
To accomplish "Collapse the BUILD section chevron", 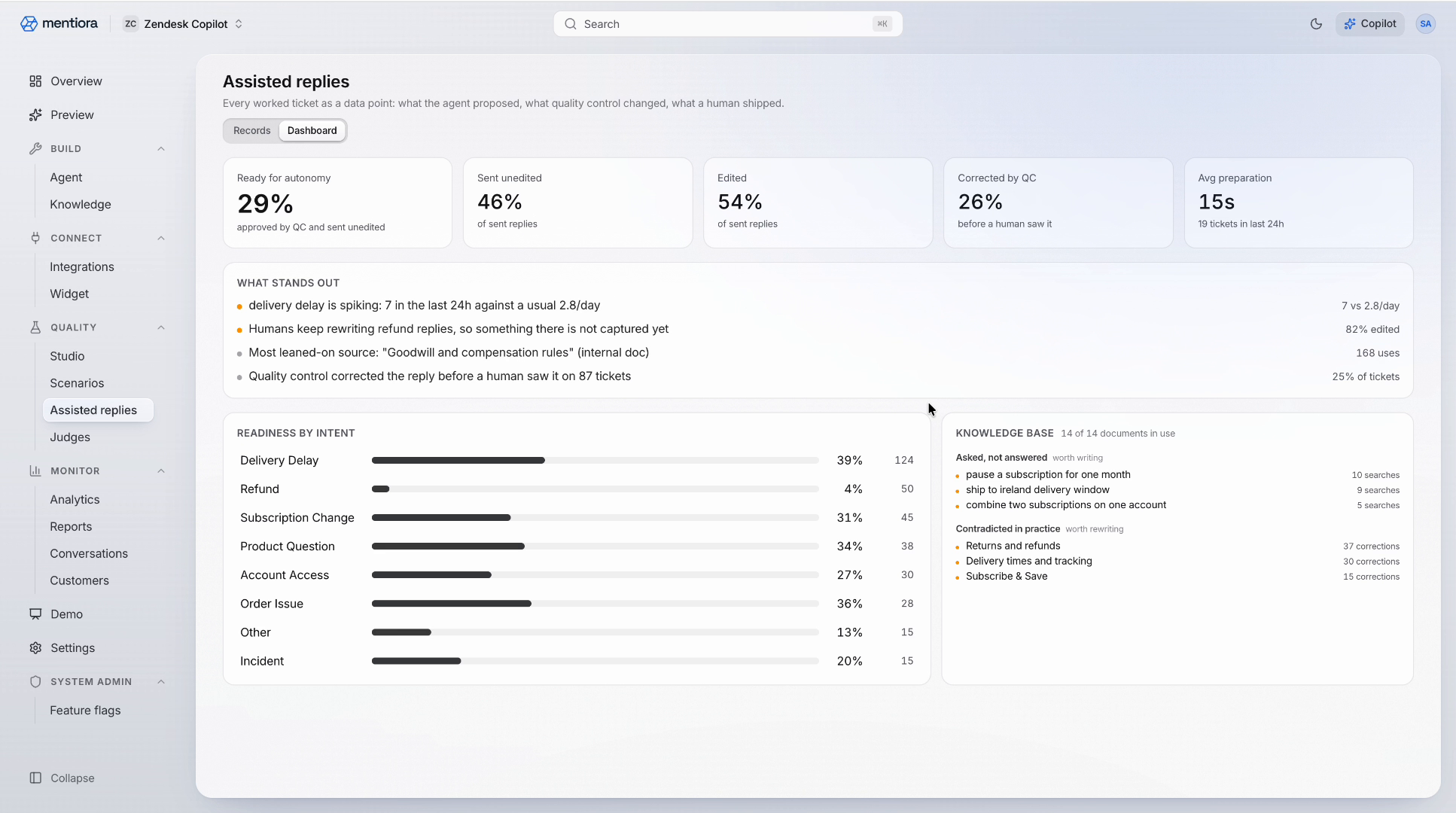I will tap(161, 149).
